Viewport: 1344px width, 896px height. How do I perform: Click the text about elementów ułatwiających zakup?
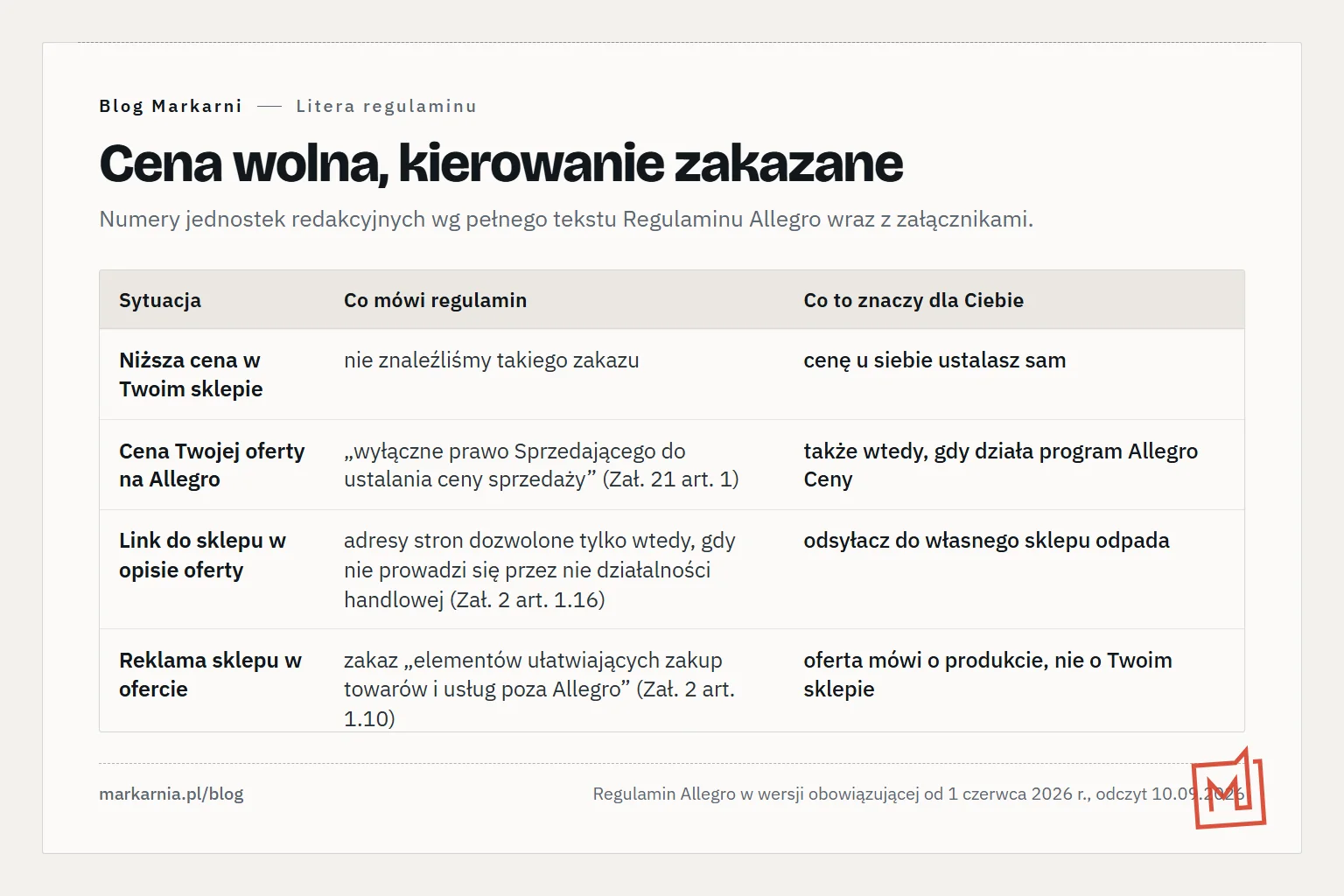[x=540, y=689]
